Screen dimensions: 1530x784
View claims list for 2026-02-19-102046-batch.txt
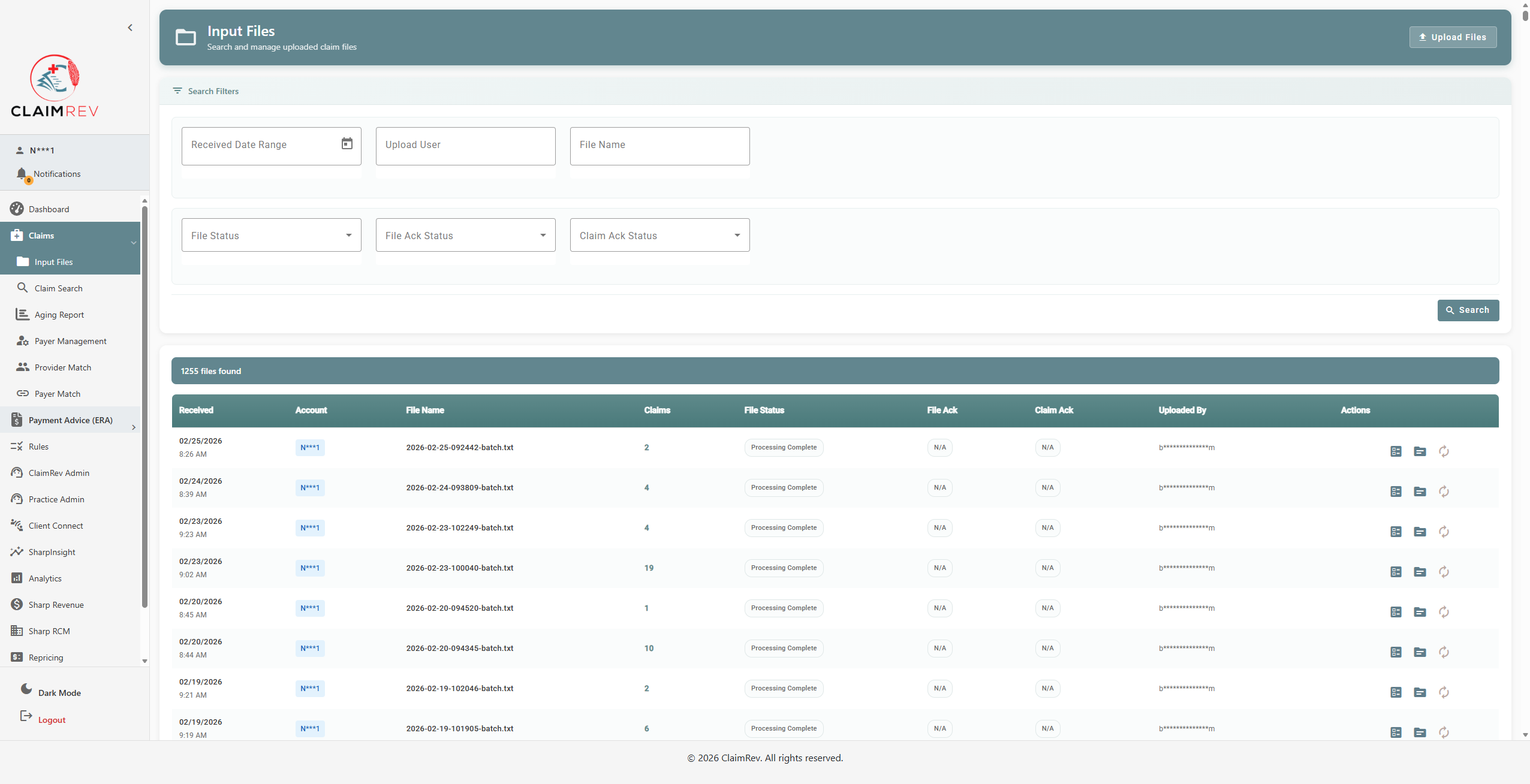pyautogui.click(x=1396, y=692)
